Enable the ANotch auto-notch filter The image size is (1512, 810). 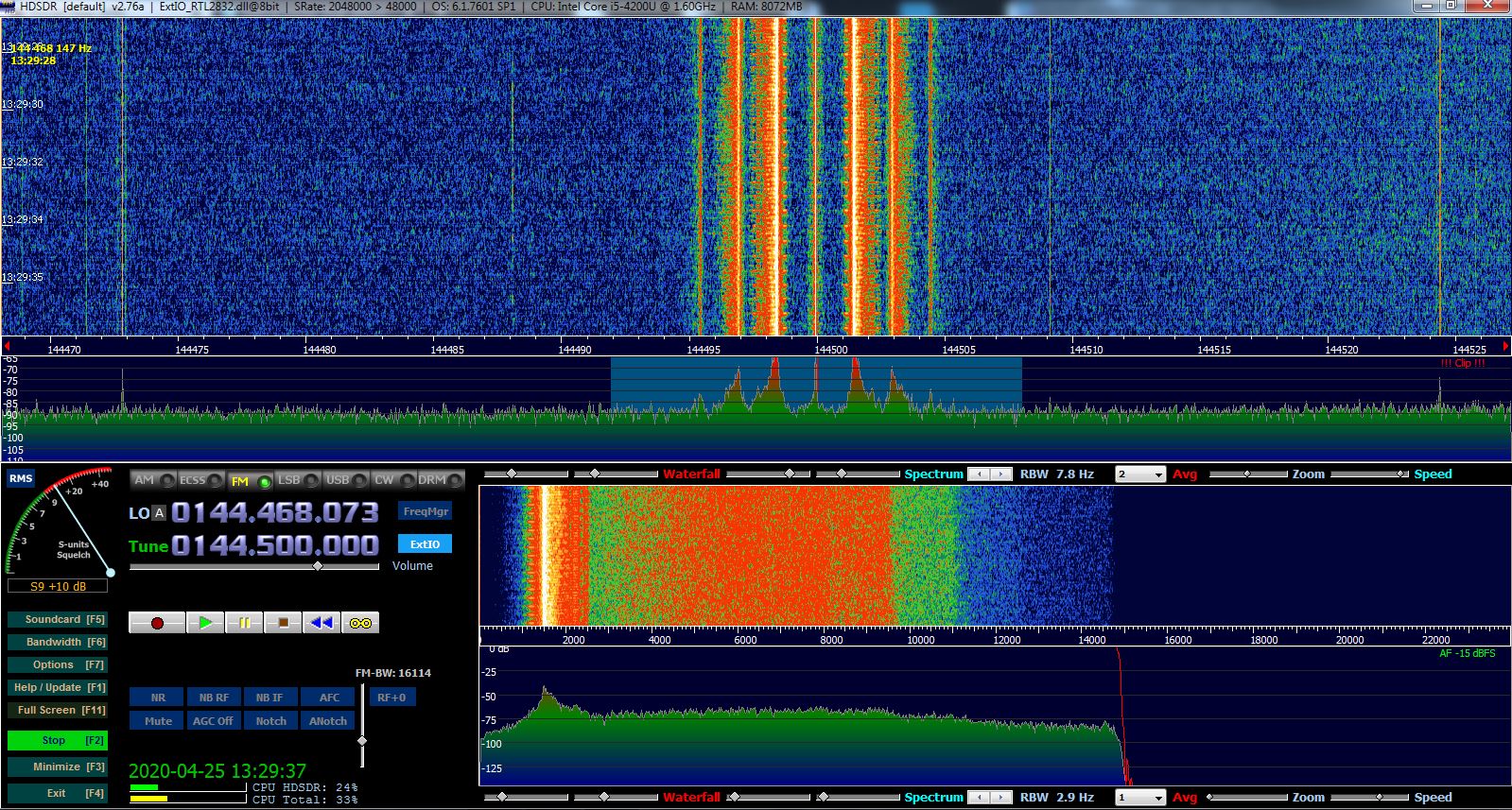pyautogui.click(x=328, y=721)
